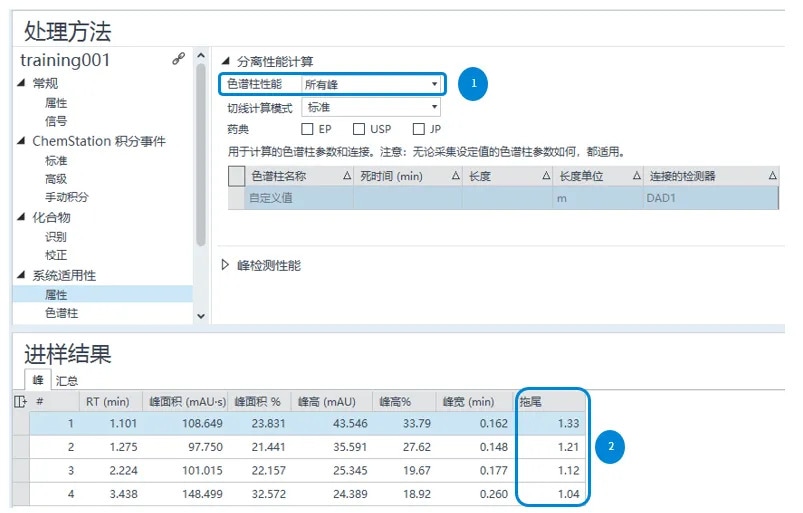Open the column chooser icon in results table
Image resolution: width=803 pixels, height=513 pixels.
(x=20, y=401)
